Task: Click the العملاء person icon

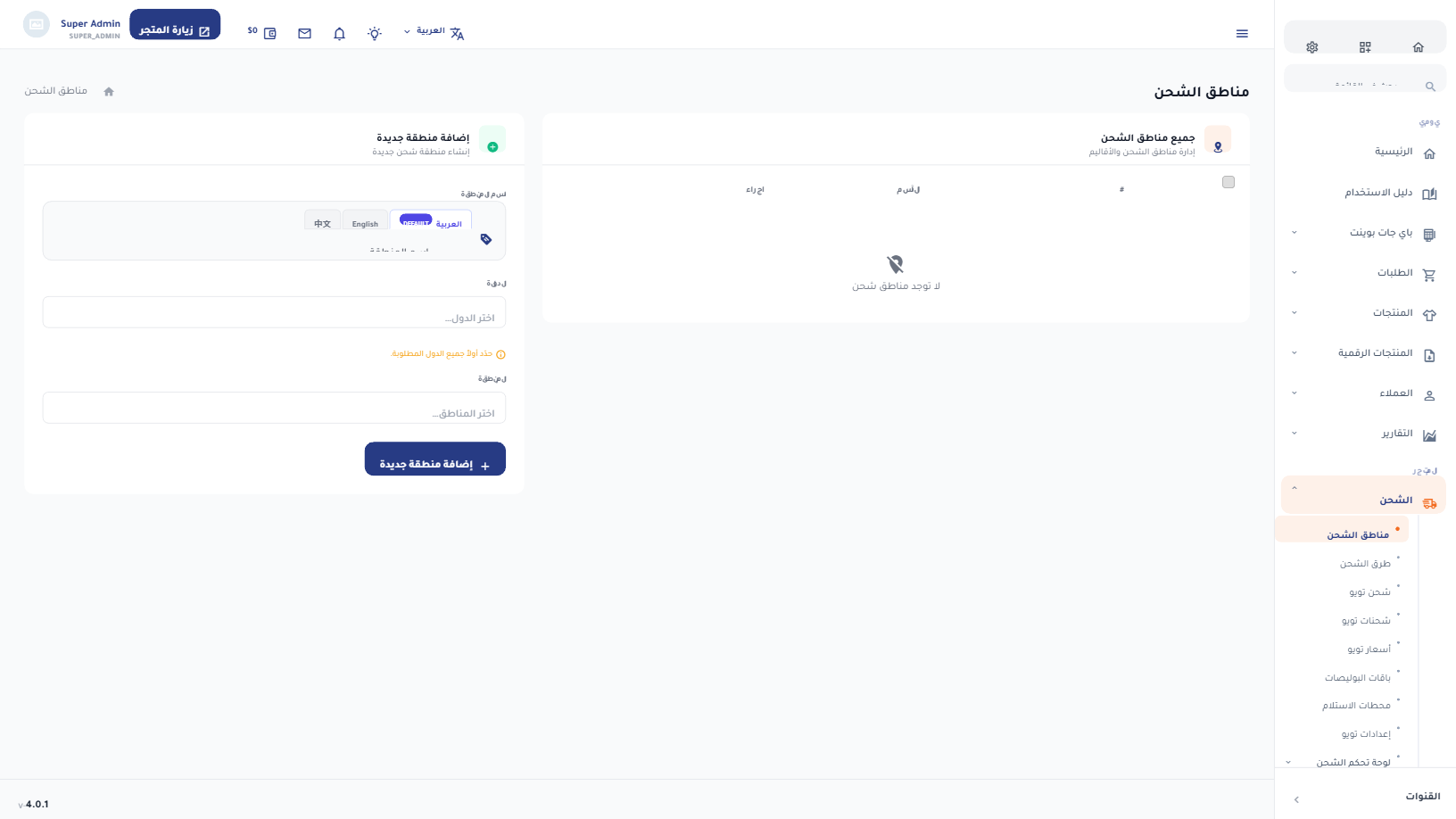Action: (x=1429, y=394)
